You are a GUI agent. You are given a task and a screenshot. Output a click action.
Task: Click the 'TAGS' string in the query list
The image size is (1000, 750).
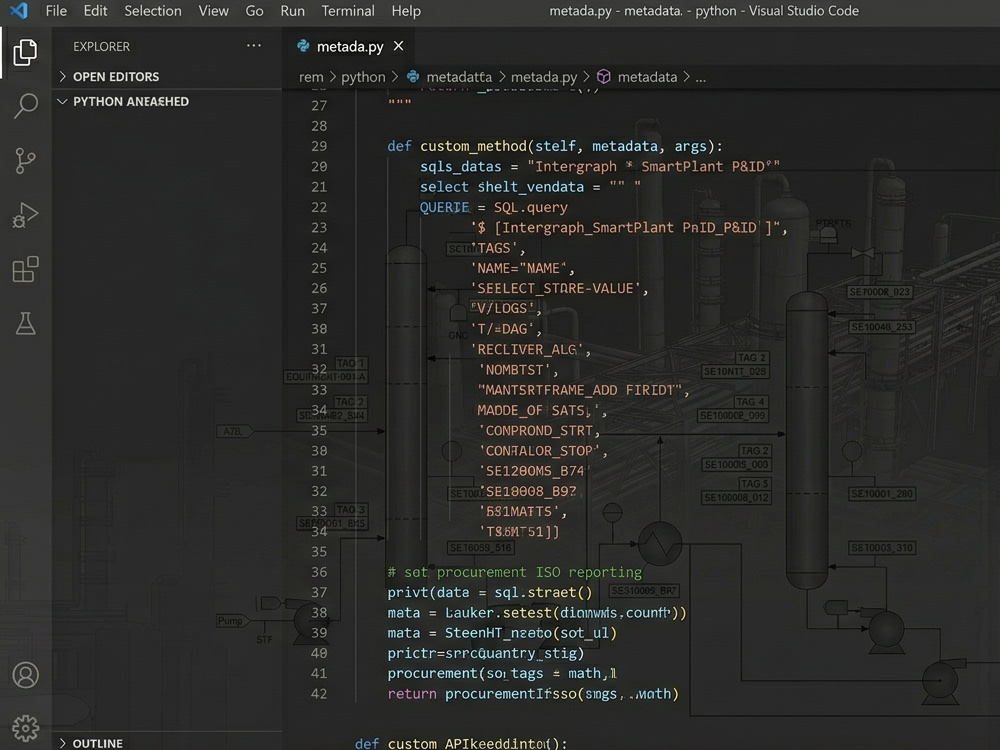coord(494,248)
